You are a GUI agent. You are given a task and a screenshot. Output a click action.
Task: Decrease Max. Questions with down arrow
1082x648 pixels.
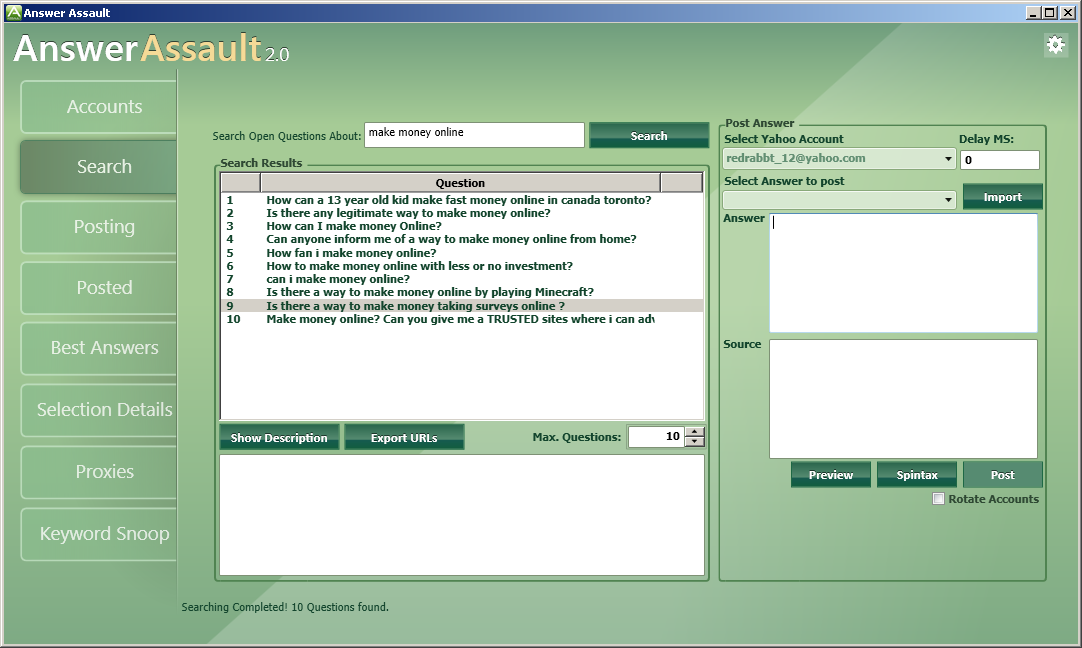click(x=695, y=442)
